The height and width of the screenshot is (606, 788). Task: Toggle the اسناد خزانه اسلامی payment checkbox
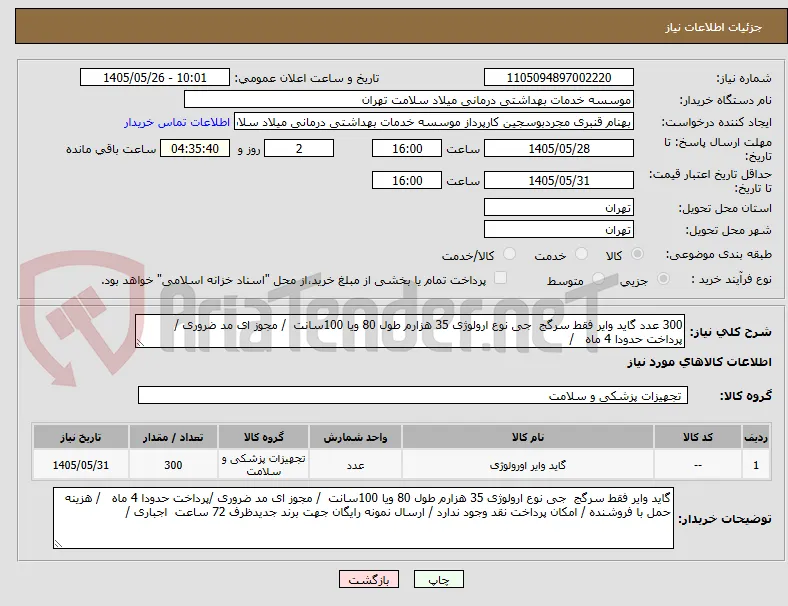(501, 278)
